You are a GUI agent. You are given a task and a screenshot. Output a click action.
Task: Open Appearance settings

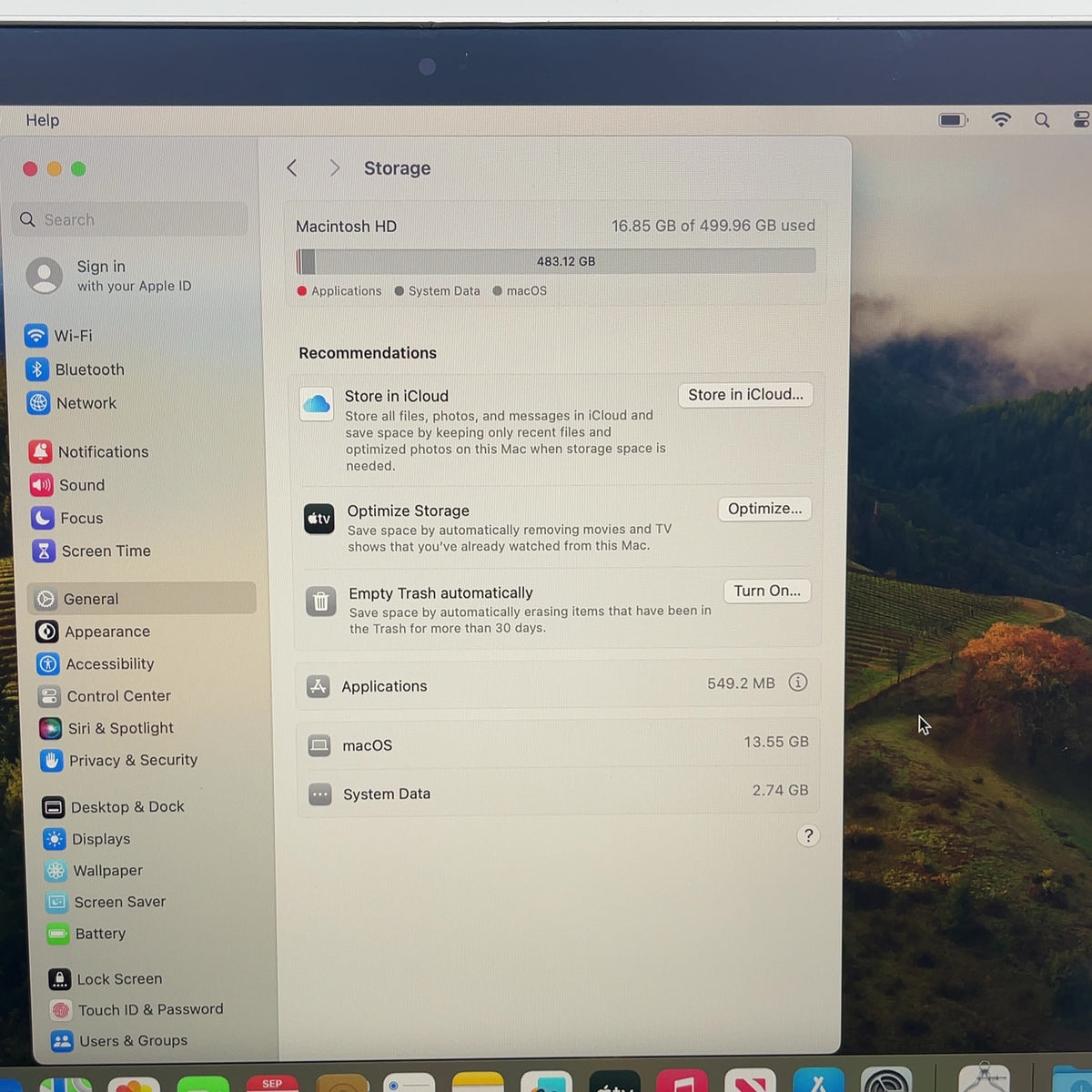click(93, 632)
